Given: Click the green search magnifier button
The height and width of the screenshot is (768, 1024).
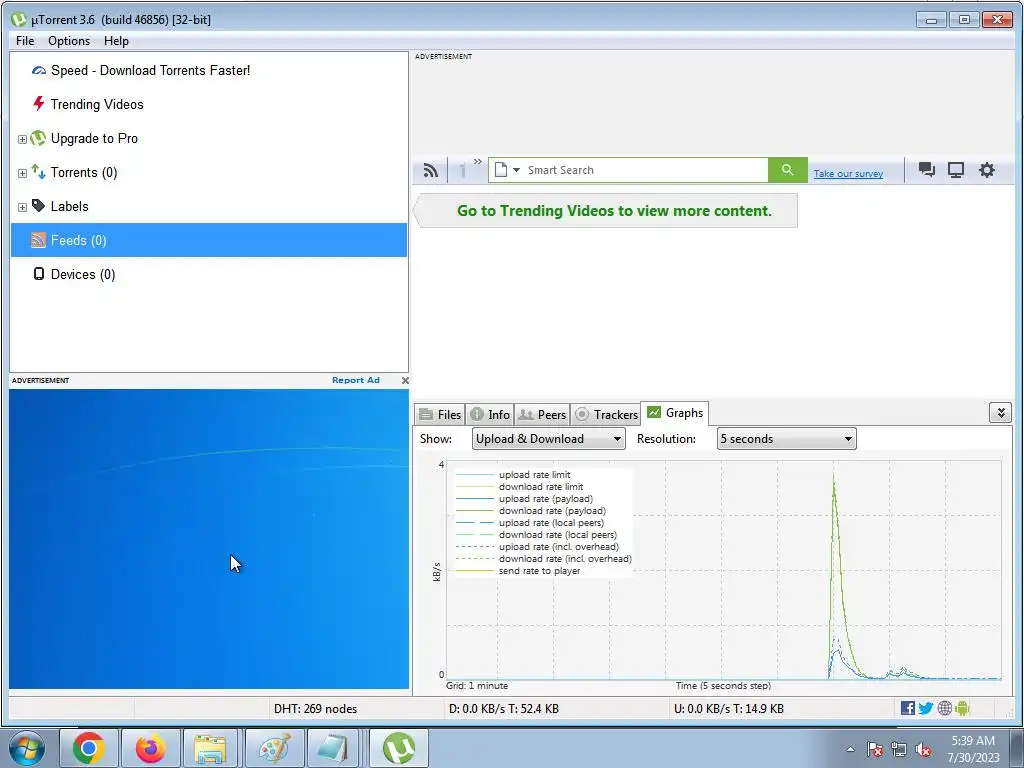Looking at the screenshot, I should pos(788,170).
